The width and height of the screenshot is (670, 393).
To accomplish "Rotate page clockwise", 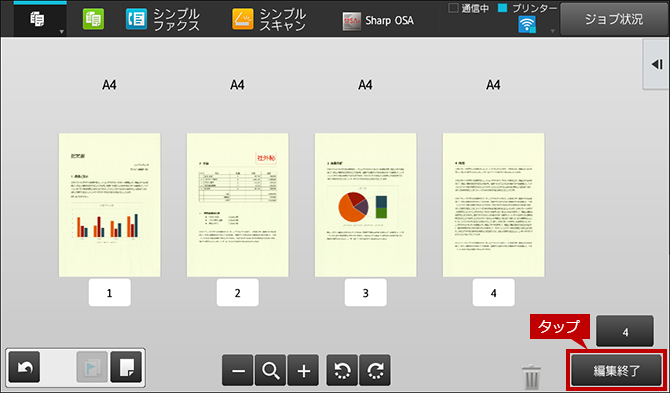I will 375,370.
